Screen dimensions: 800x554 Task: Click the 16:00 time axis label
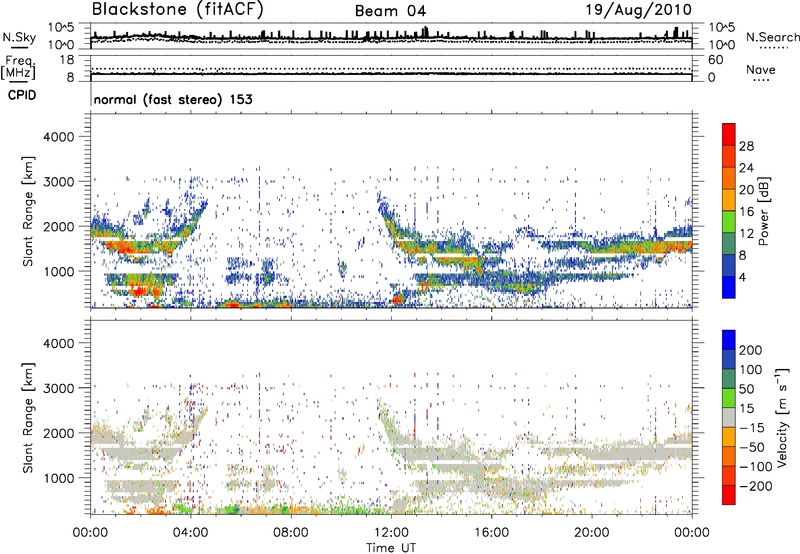click(x=491, y=533)
